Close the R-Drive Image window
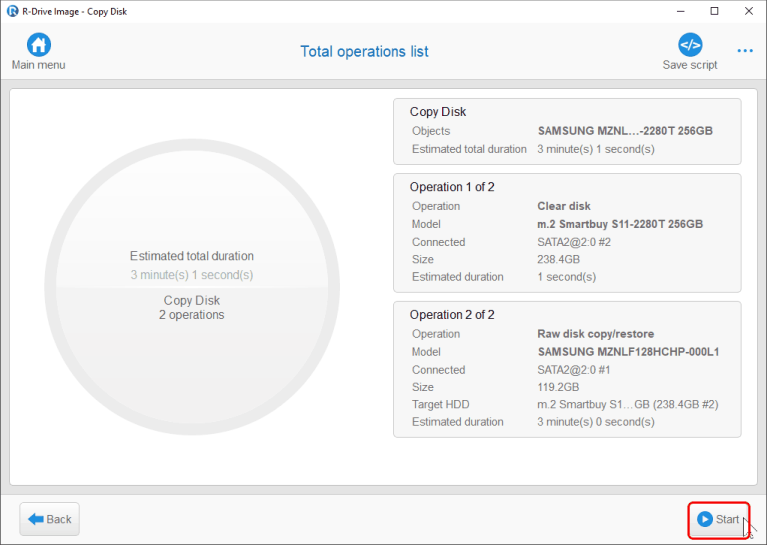767x545 pixels. pos(748,11)
